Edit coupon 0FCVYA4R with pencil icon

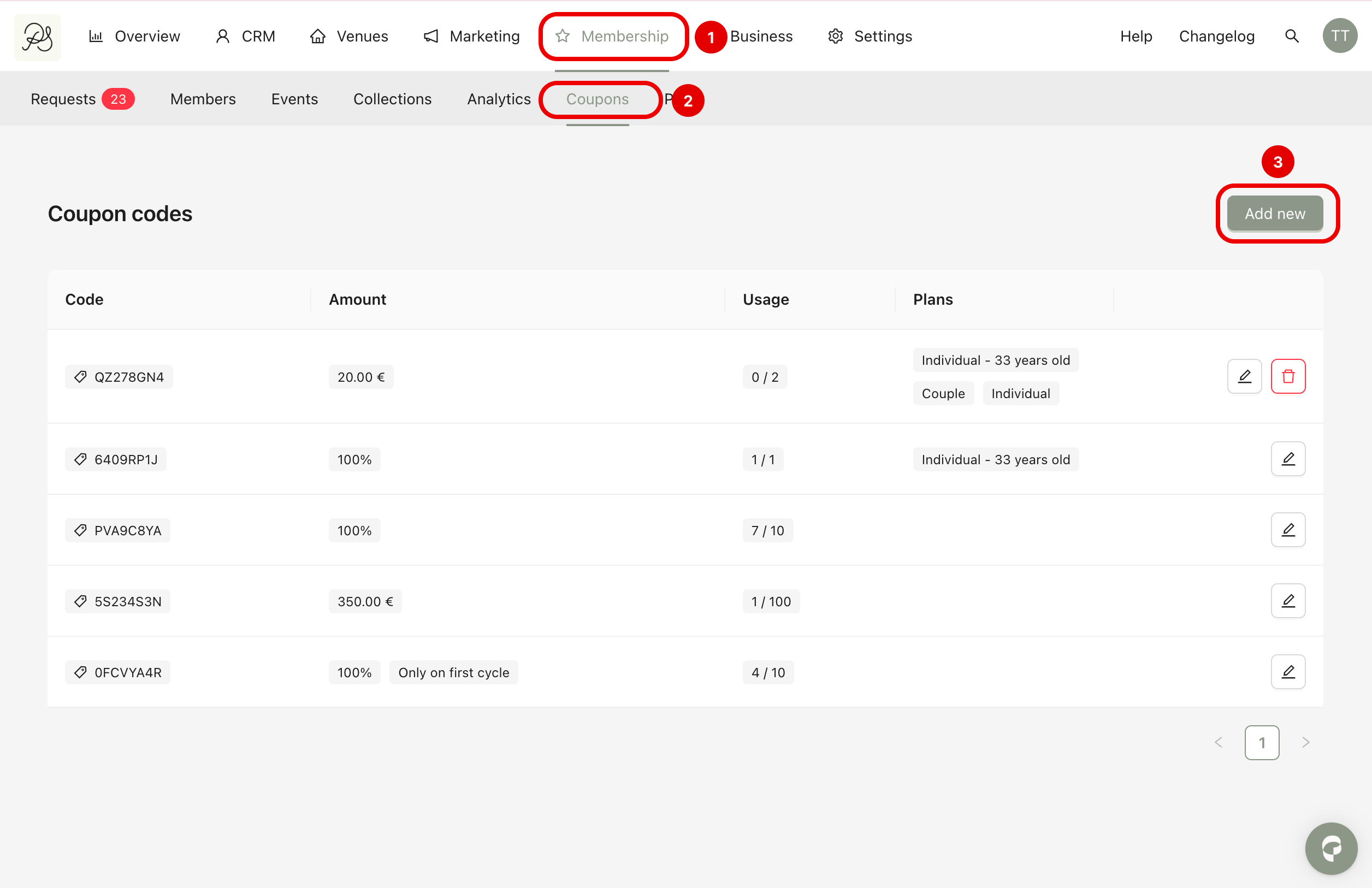[x=1288, y=671]
